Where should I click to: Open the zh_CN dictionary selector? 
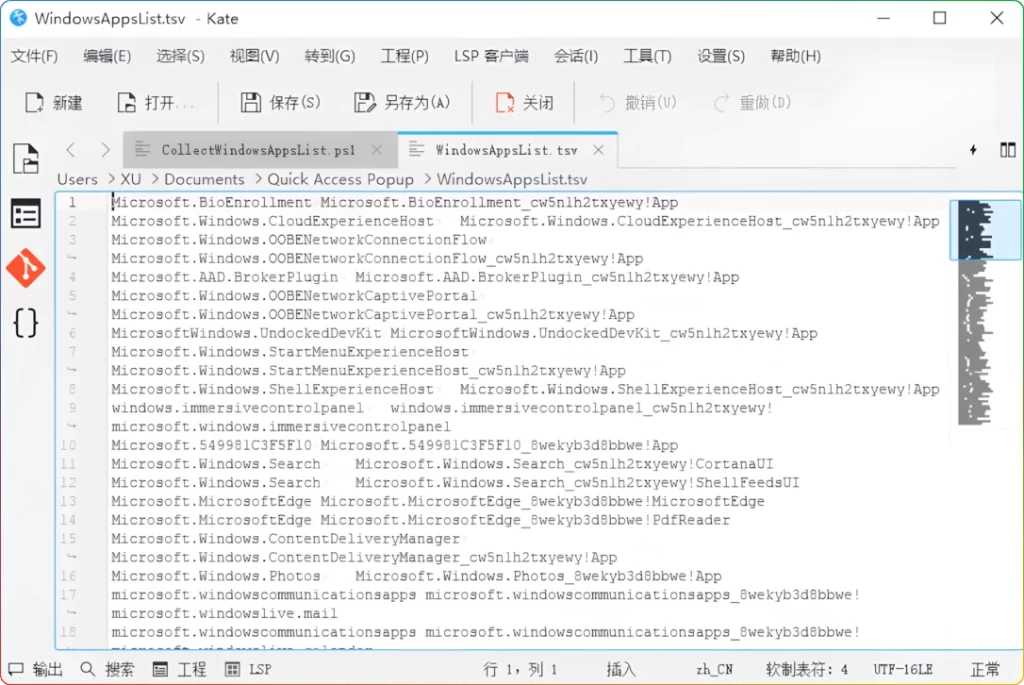713,669
